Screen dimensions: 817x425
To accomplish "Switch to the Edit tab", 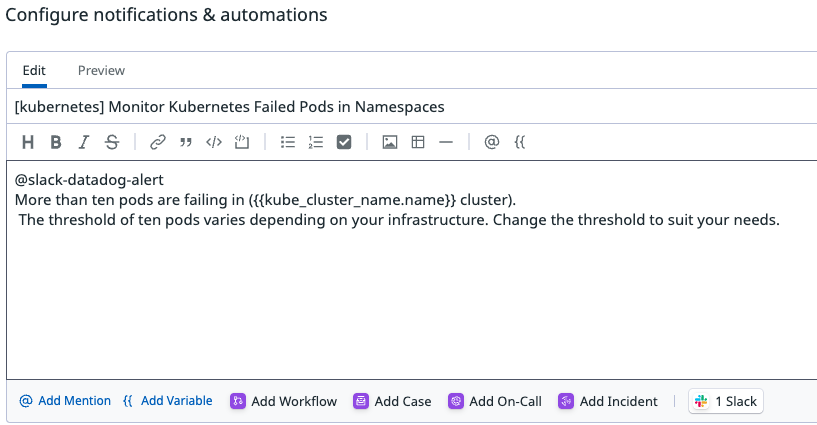I will 34,71.
